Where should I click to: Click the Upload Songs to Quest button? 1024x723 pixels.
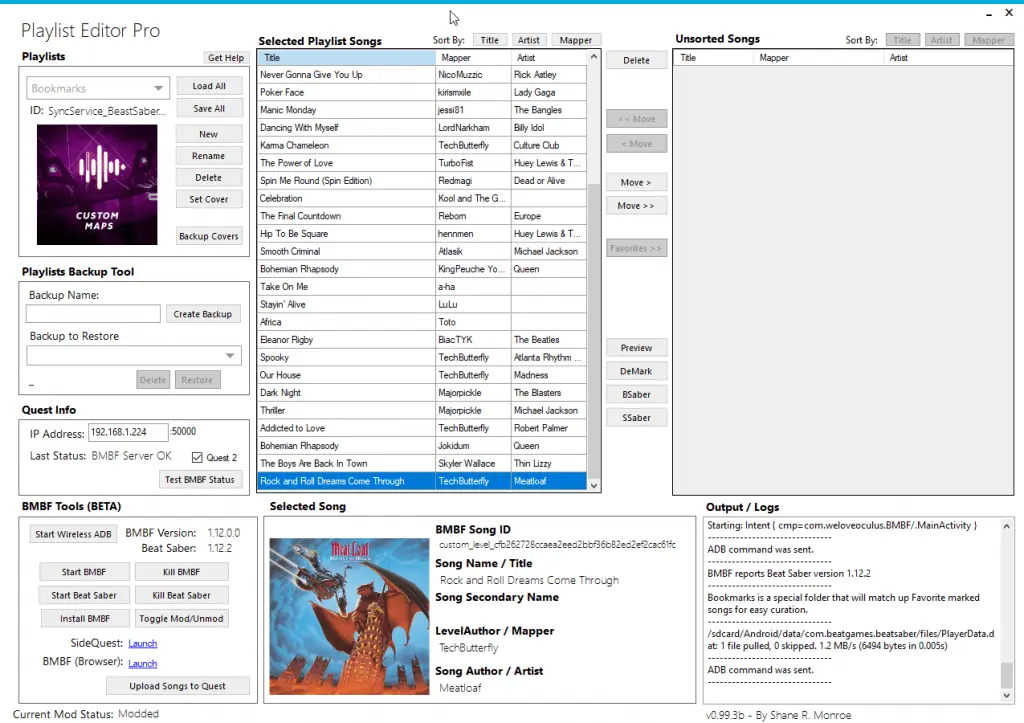click(x=177, y=686)
